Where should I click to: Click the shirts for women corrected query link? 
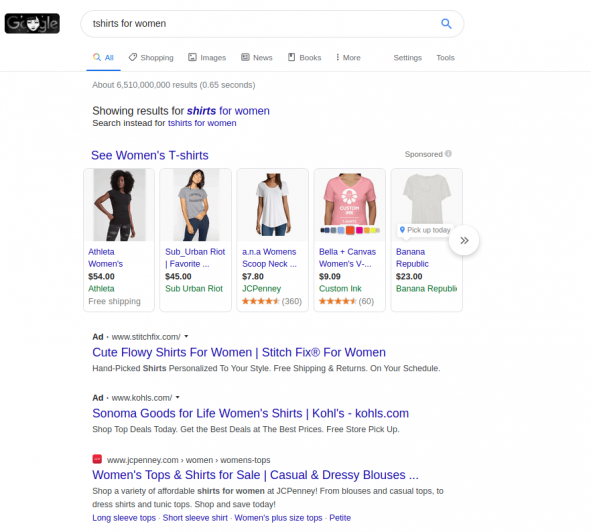coord(228,111)
